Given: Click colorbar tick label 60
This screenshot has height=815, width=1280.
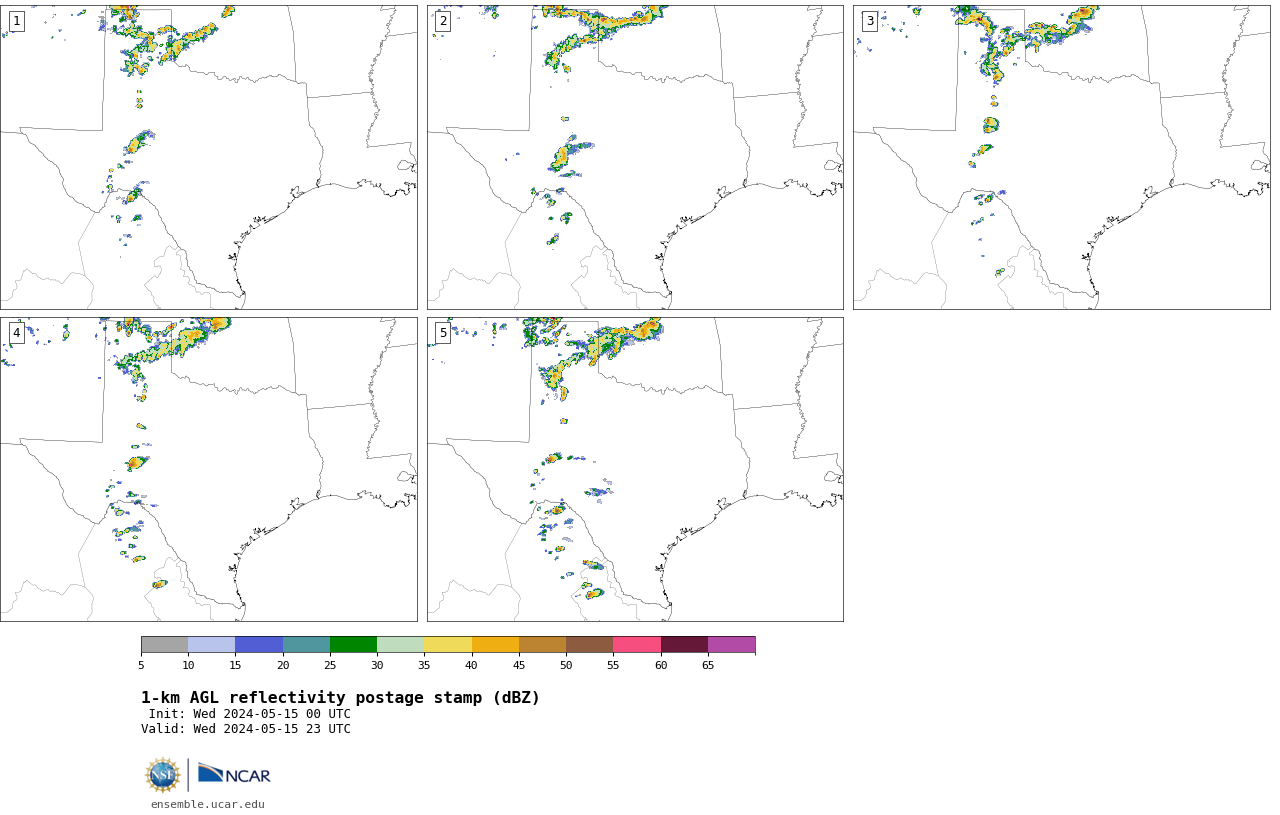Looking at the screenshot, I should click(661, 665).
